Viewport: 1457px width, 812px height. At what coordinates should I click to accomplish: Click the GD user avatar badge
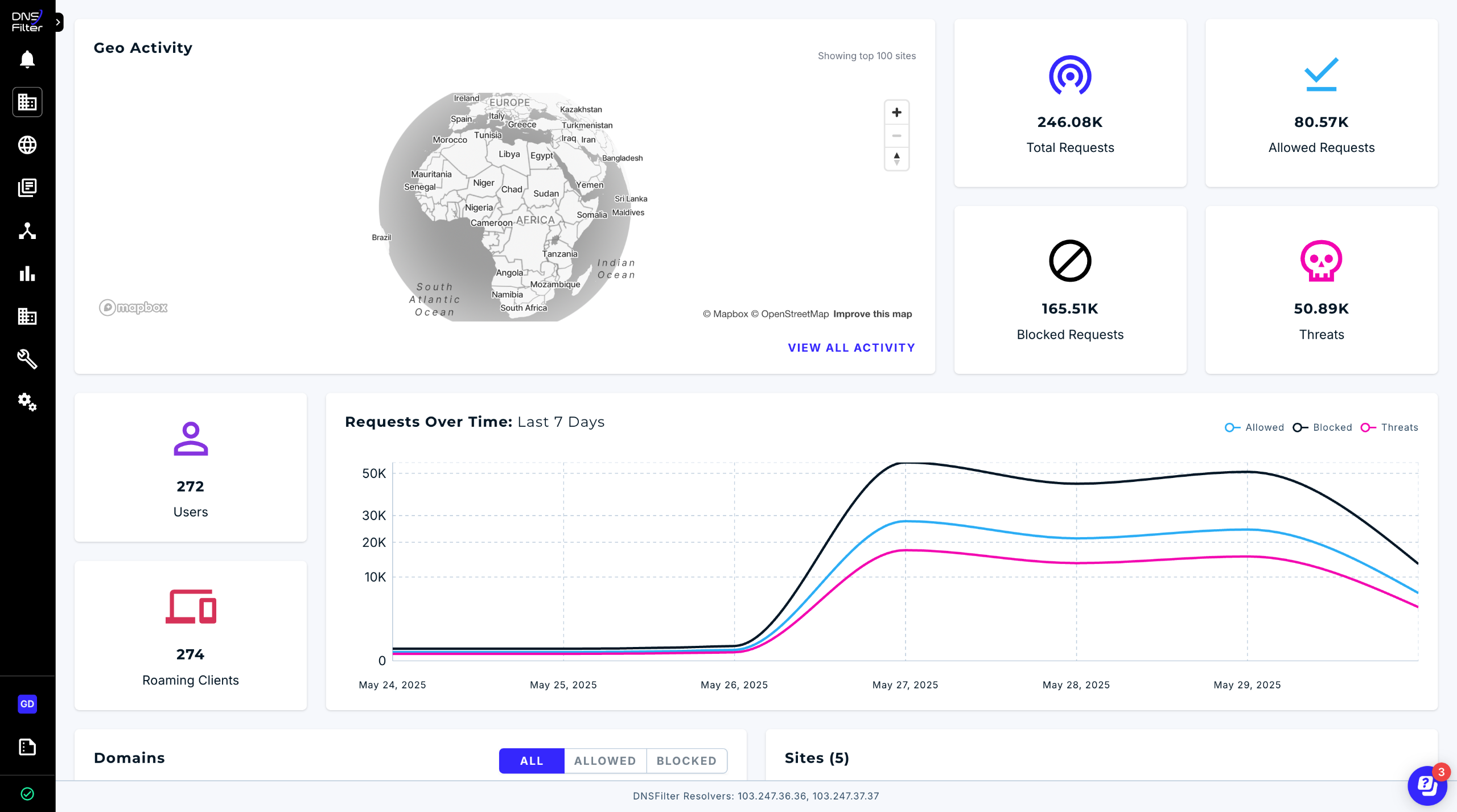coord(27,704)
